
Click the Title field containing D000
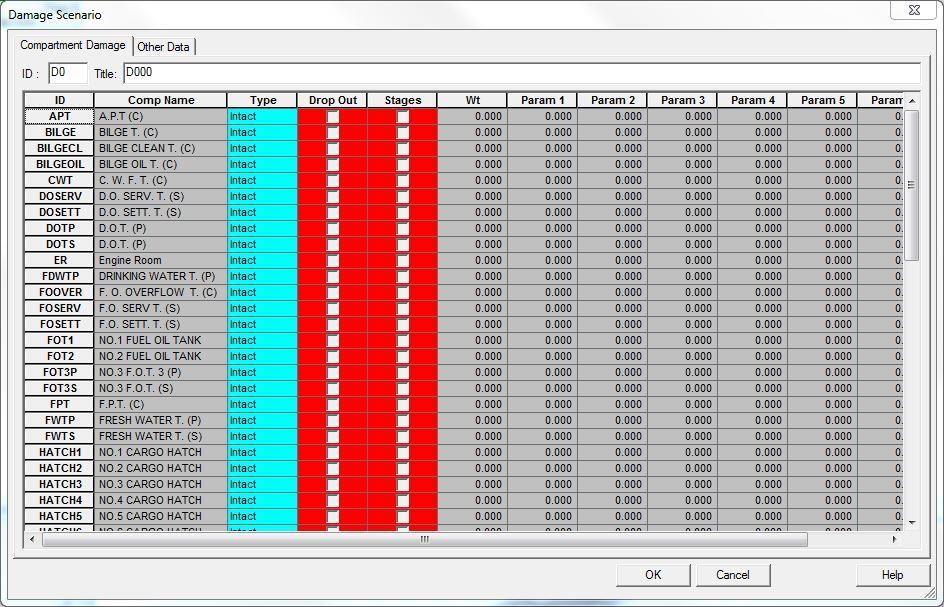click(521, 73)
